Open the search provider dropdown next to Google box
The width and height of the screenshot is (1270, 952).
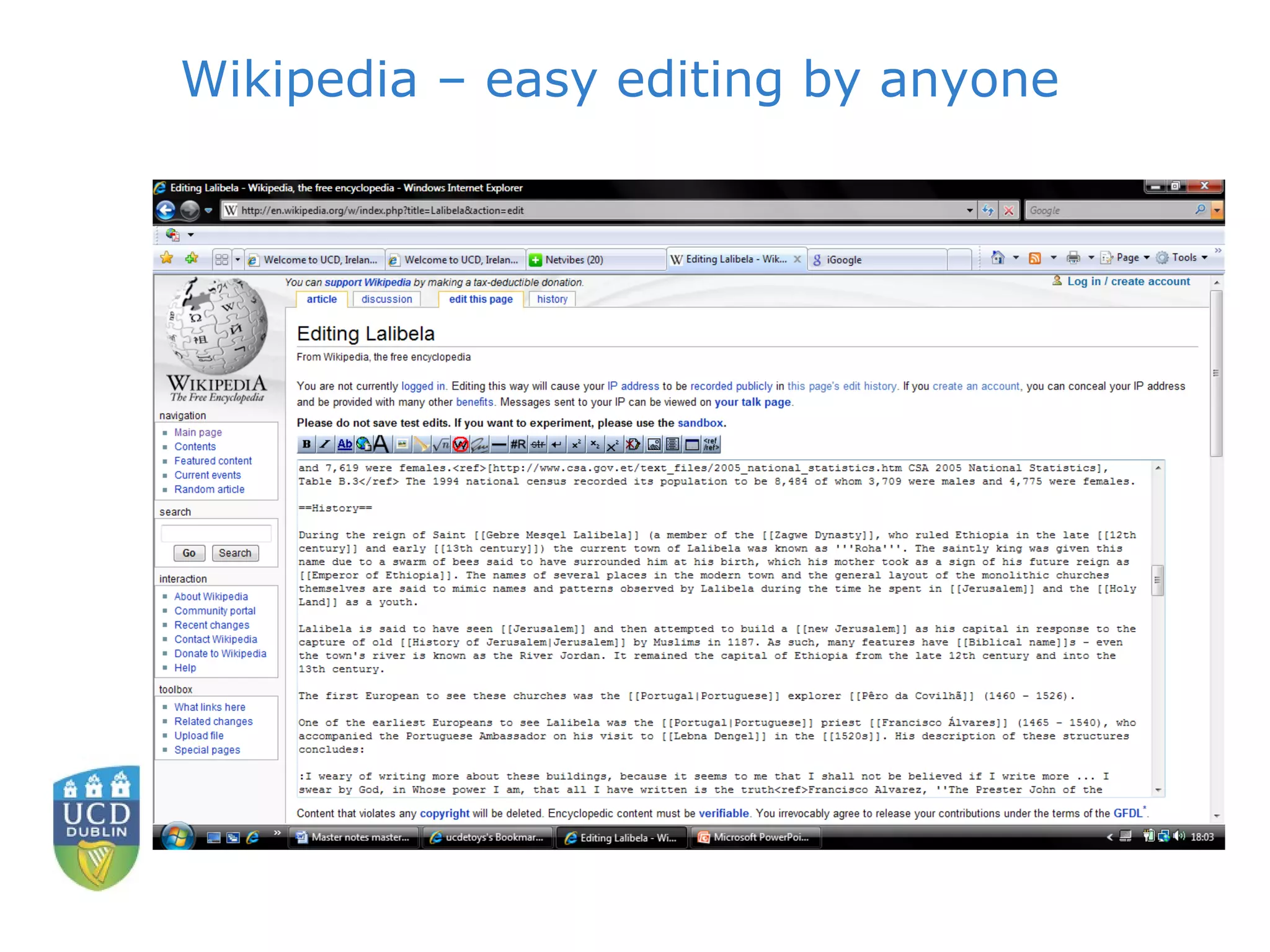pos(1217,210)
